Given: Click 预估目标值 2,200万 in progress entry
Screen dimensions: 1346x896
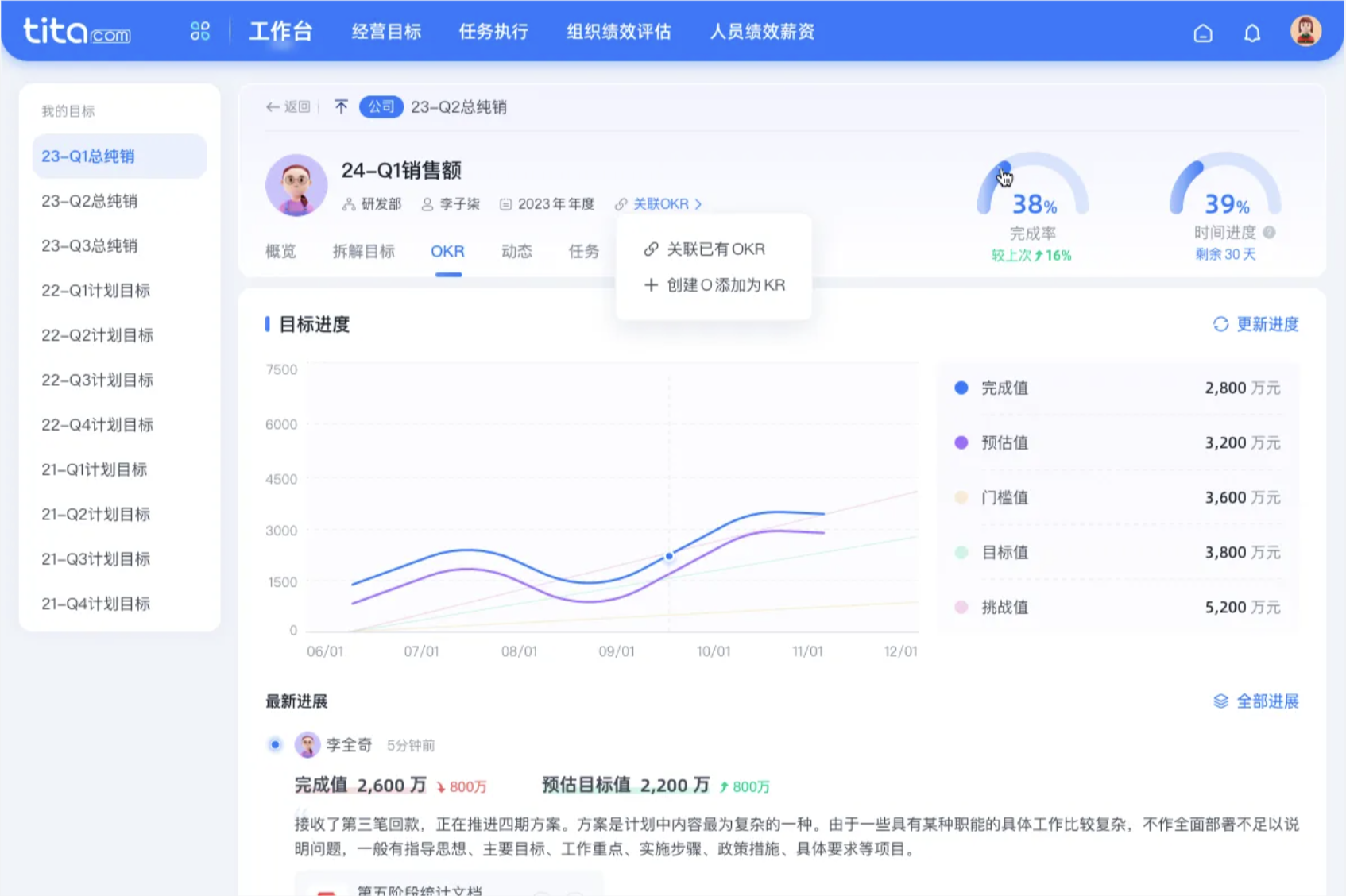Looking at the screenshot, I should [x=625, y=785].
